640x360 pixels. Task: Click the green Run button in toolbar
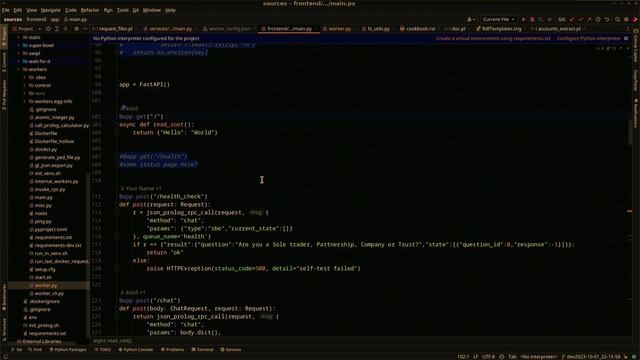524,20
